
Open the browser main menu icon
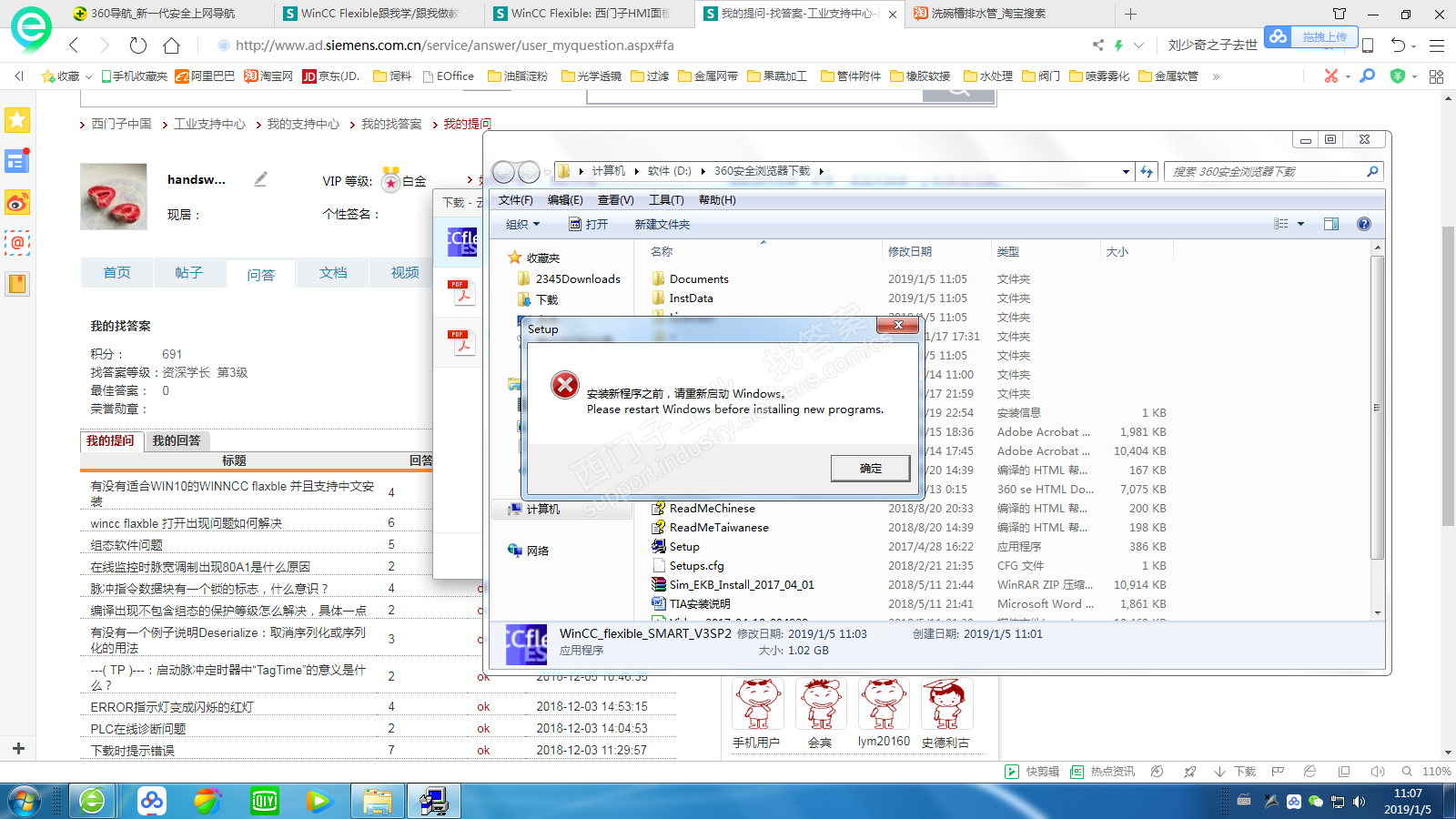(x=1437, y=45)
